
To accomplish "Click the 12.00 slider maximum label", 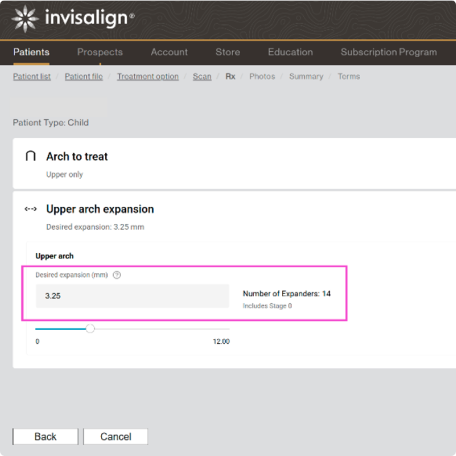I will coord(221,341).
